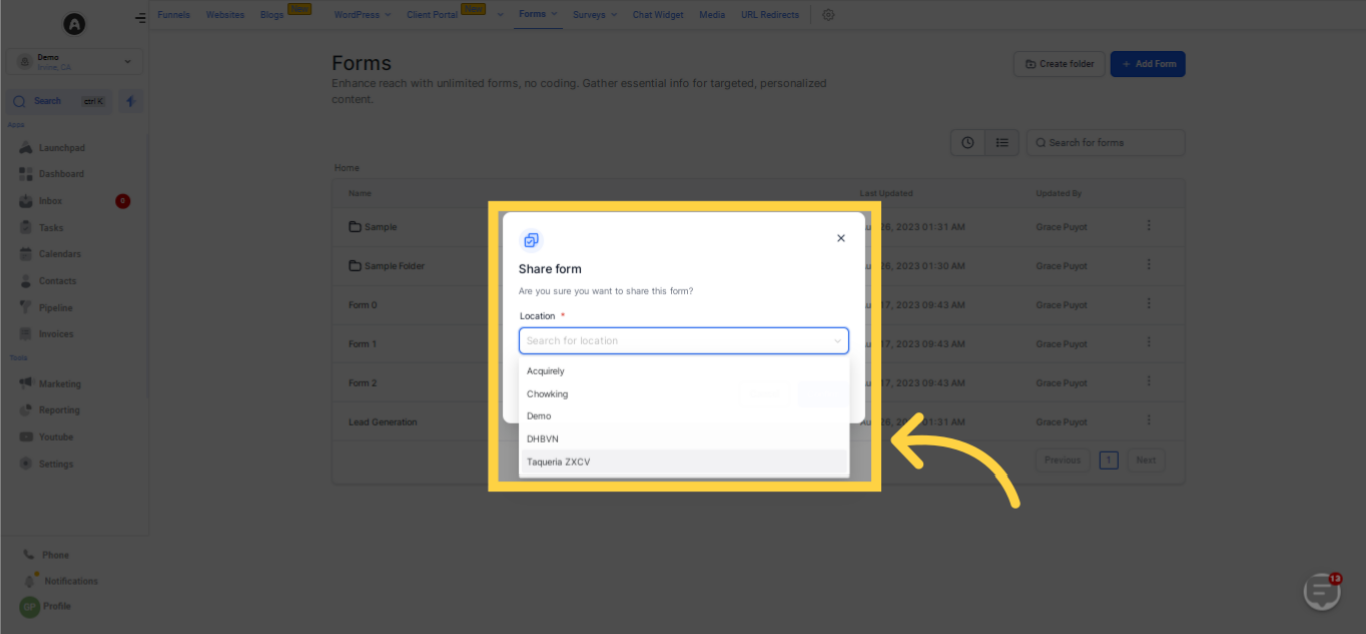Open Tasks in sidebar
The image size is (1366, 634).
pos(51,228)
